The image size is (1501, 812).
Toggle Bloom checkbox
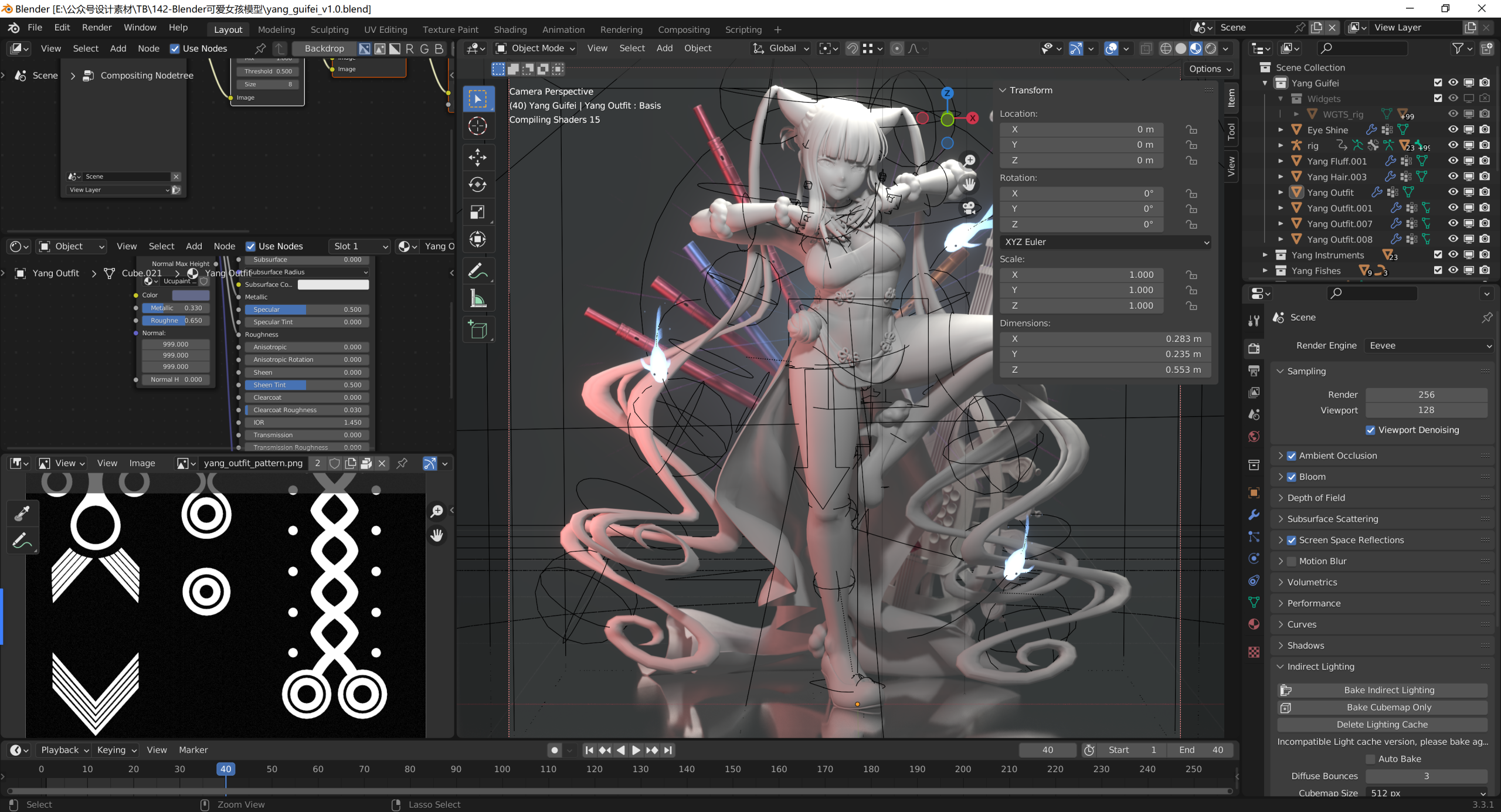point(1292,477)
